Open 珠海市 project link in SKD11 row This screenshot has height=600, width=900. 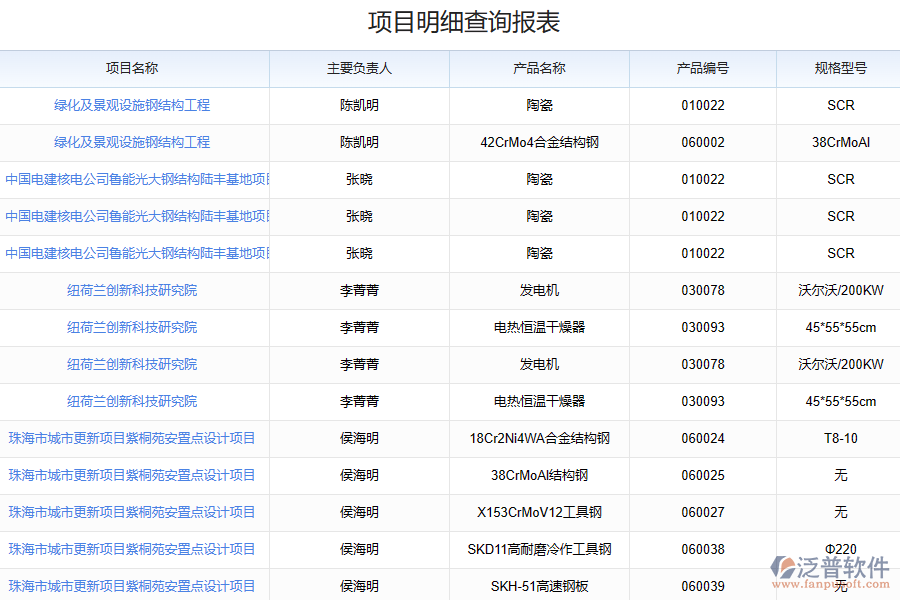132,549
